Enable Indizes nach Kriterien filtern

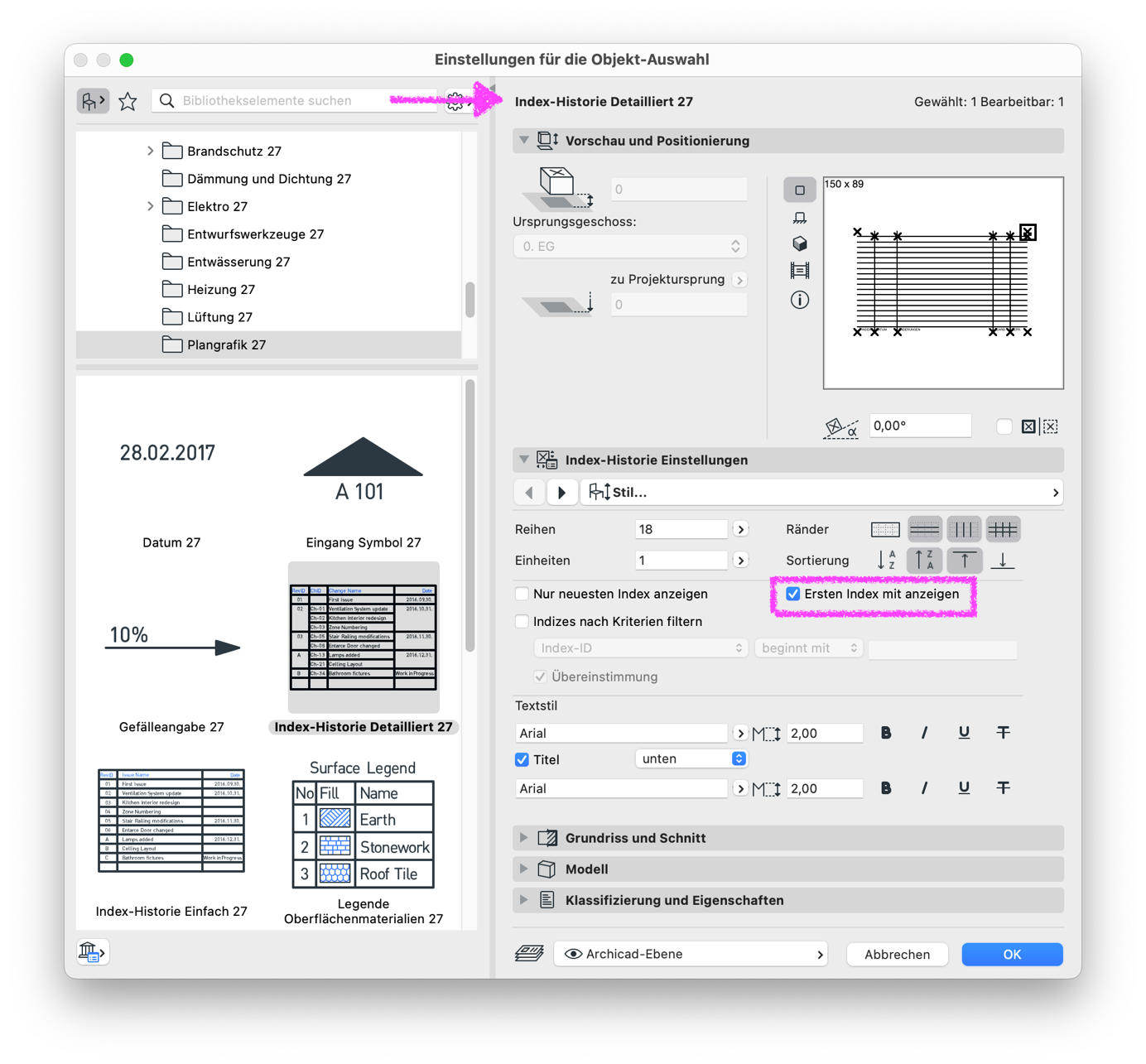522,622
